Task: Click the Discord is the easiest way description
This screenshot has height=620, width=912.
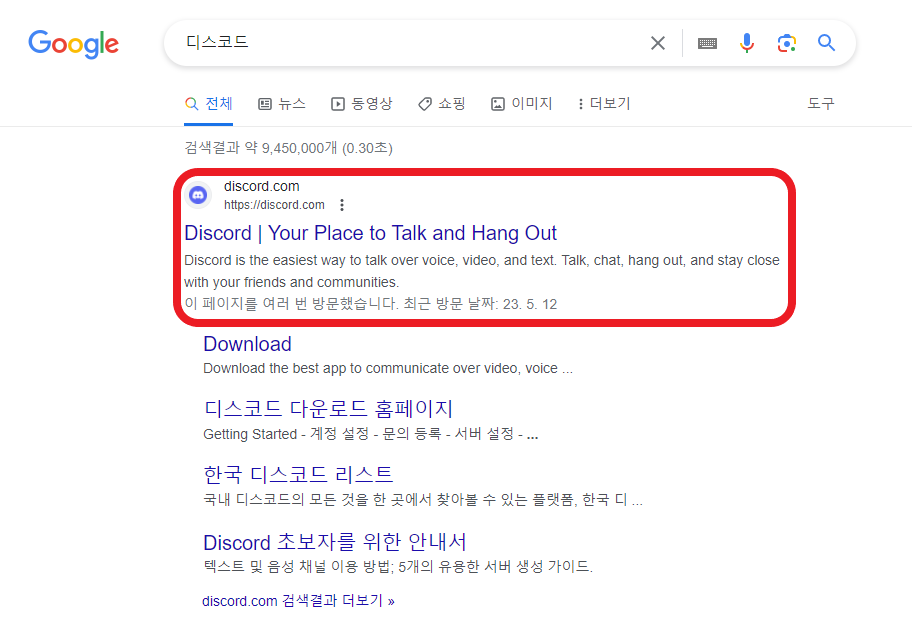Action: point(482,271)
